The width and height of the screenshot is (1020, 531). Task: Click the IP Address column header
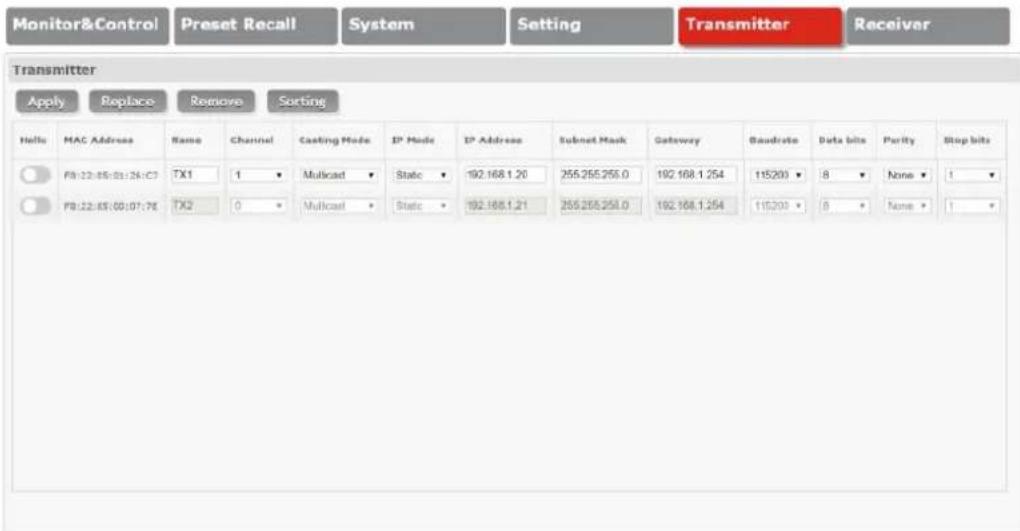492,140
